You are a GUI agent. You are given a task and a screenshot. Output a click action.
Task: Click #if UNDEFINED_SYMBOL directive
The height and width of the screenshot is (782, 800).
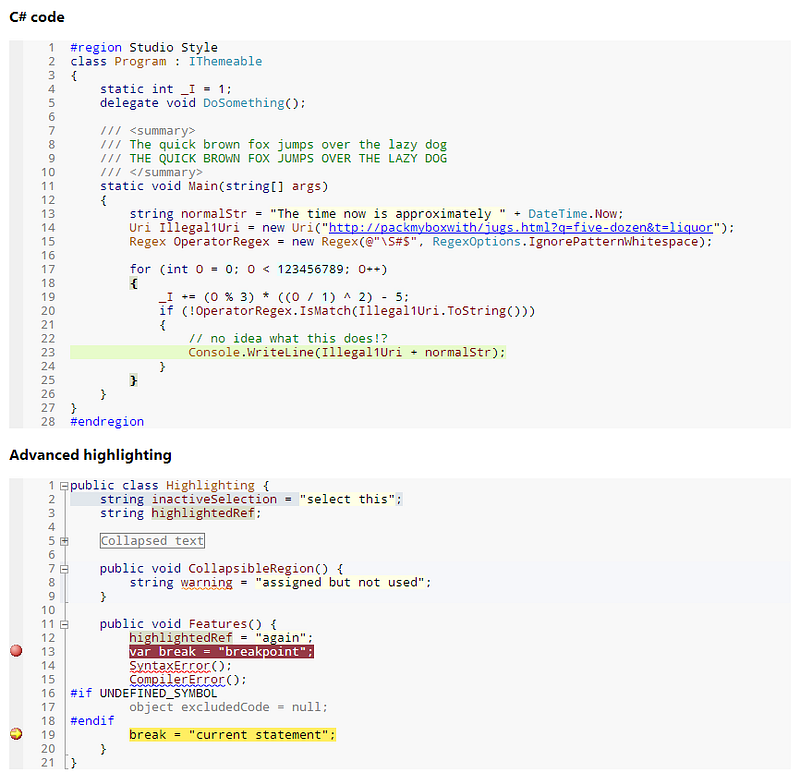(x=143, y=693)
